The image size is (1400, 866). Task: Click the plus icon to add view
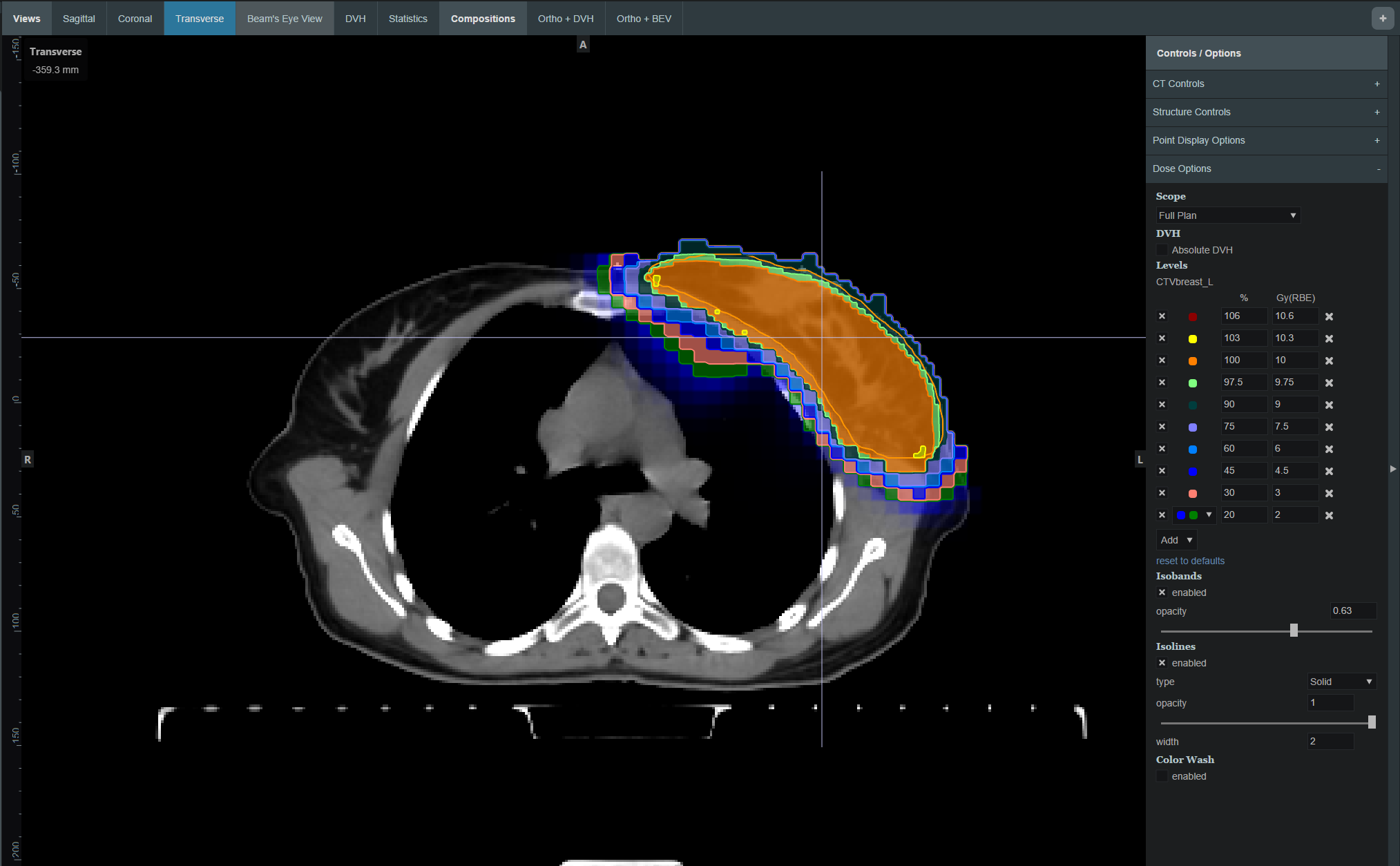click(x=1382, y=19)
